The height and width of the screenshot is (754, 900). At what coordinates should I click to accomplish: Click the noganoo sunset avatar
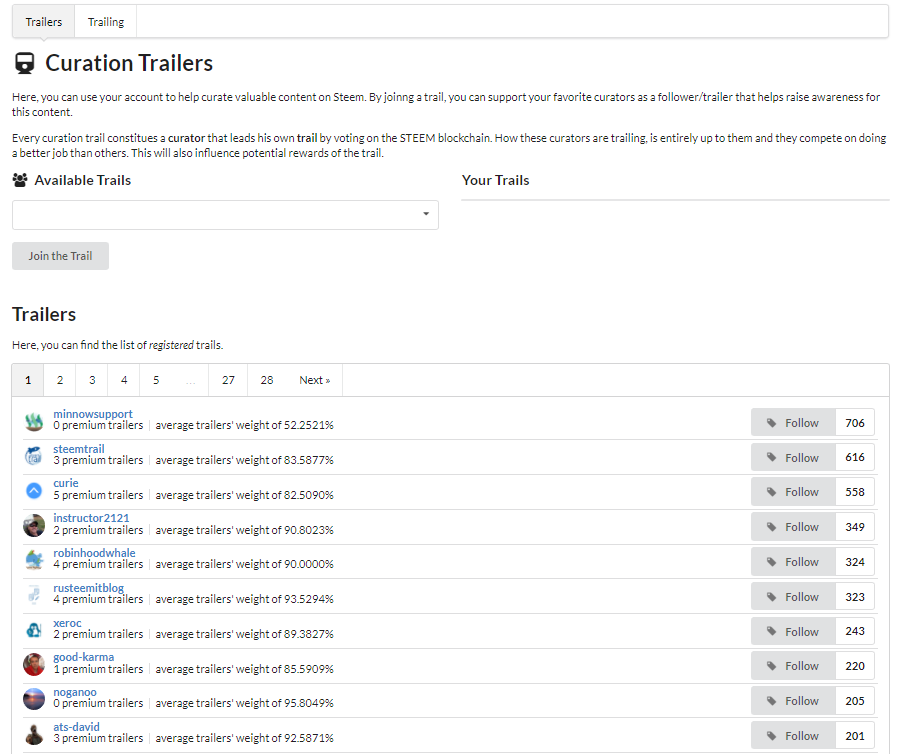point(34,699)
